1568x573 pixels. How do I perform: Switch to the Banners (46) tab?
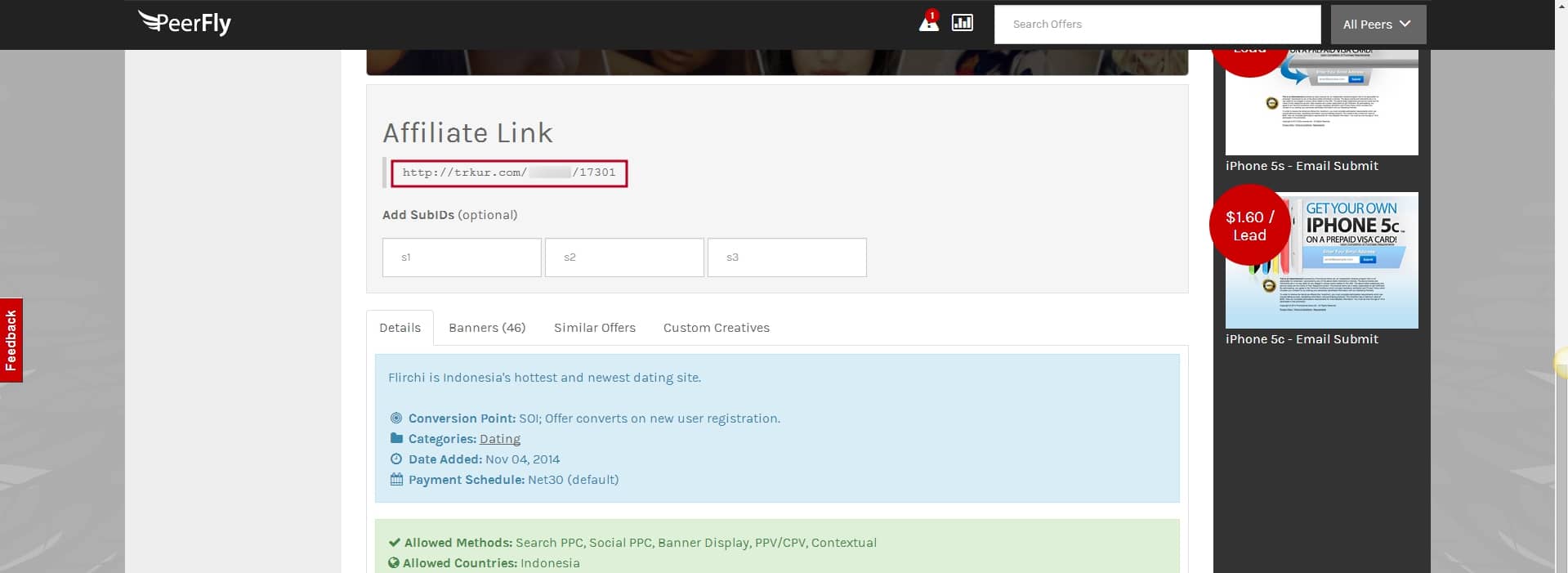click(x=487, y=328)
